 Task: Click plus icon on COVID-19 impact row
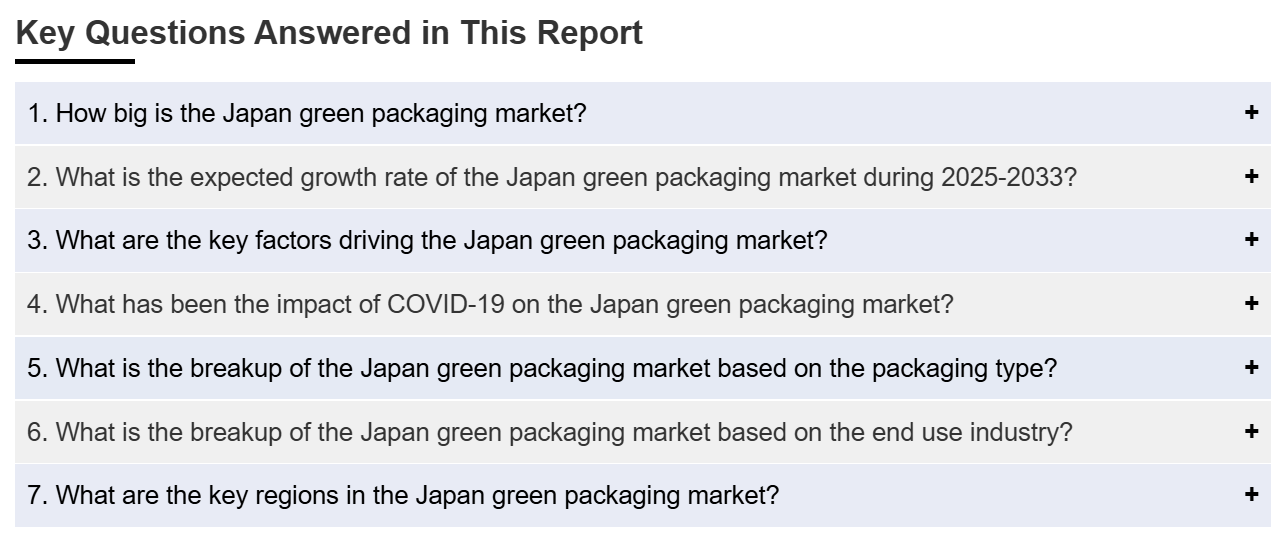[x=1251, y=303]
